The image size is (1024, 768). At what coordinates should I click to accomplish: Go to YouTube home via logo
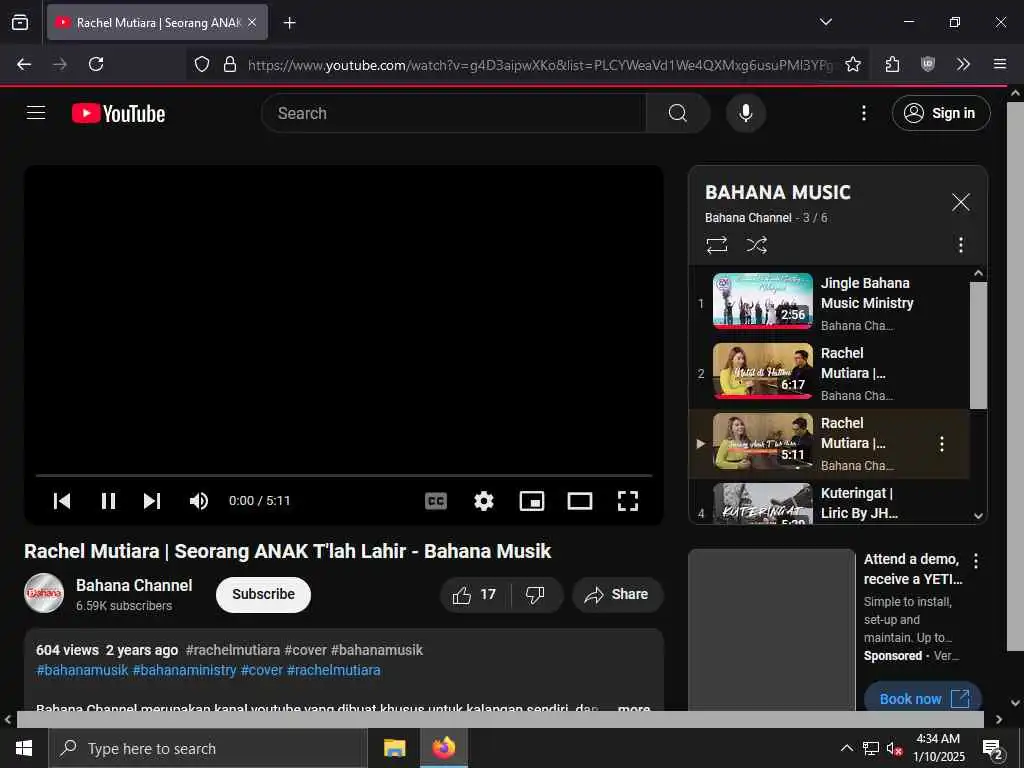pos(118,114)
